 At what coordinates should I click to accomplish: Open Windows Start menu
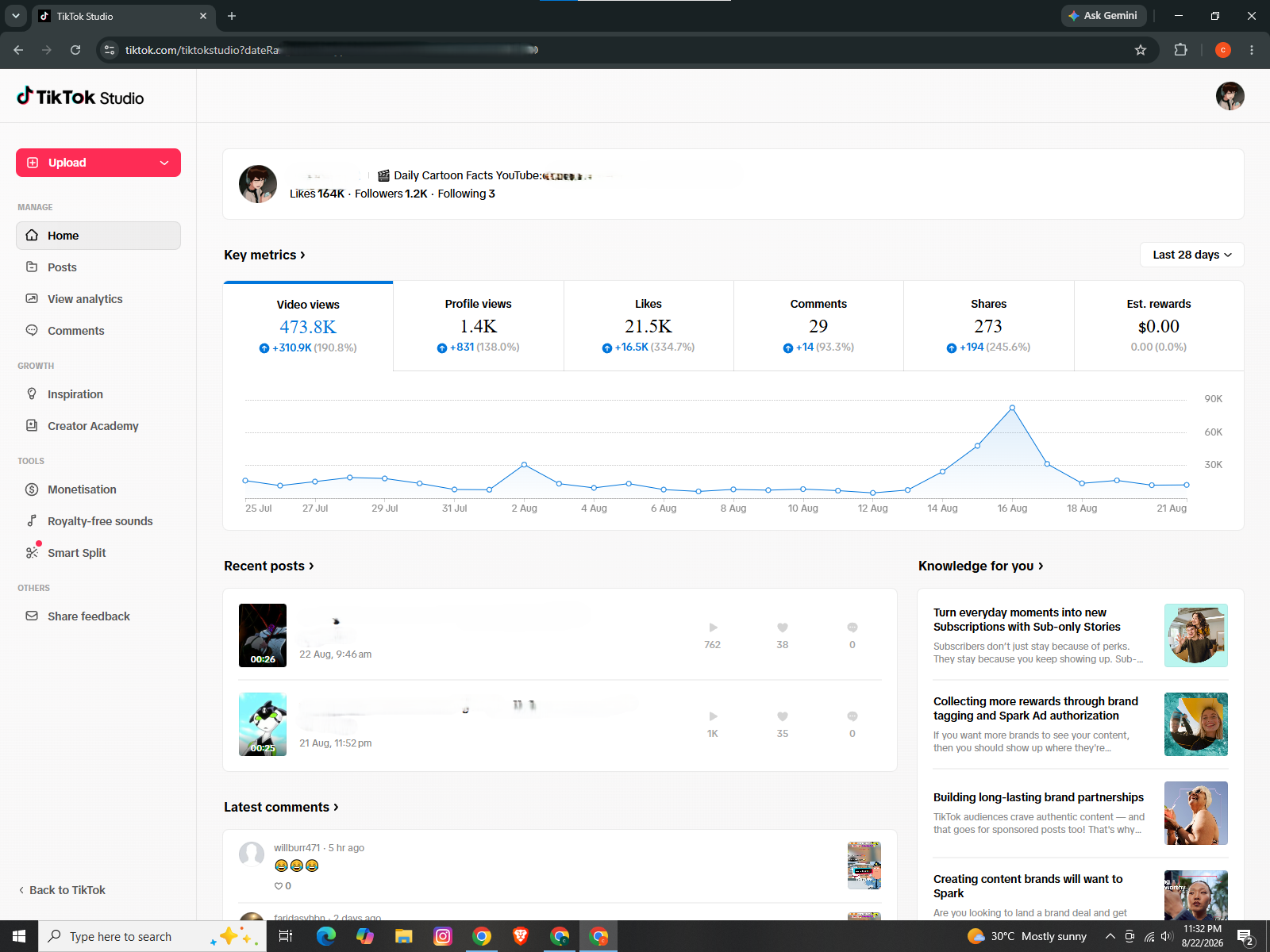coord(19,936)
